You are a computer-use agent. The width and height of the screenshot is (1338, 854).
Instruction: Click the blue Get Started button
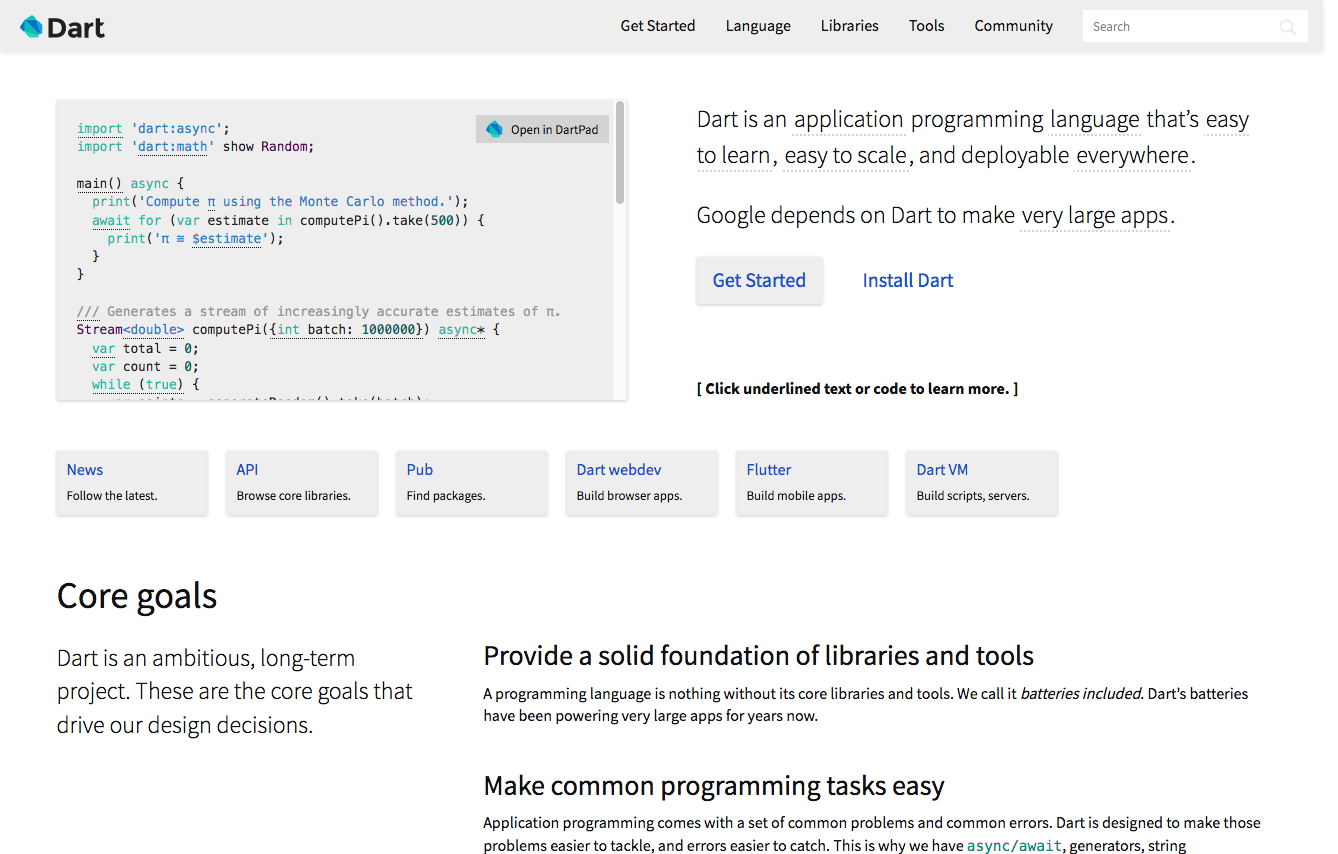click(759, 281)
